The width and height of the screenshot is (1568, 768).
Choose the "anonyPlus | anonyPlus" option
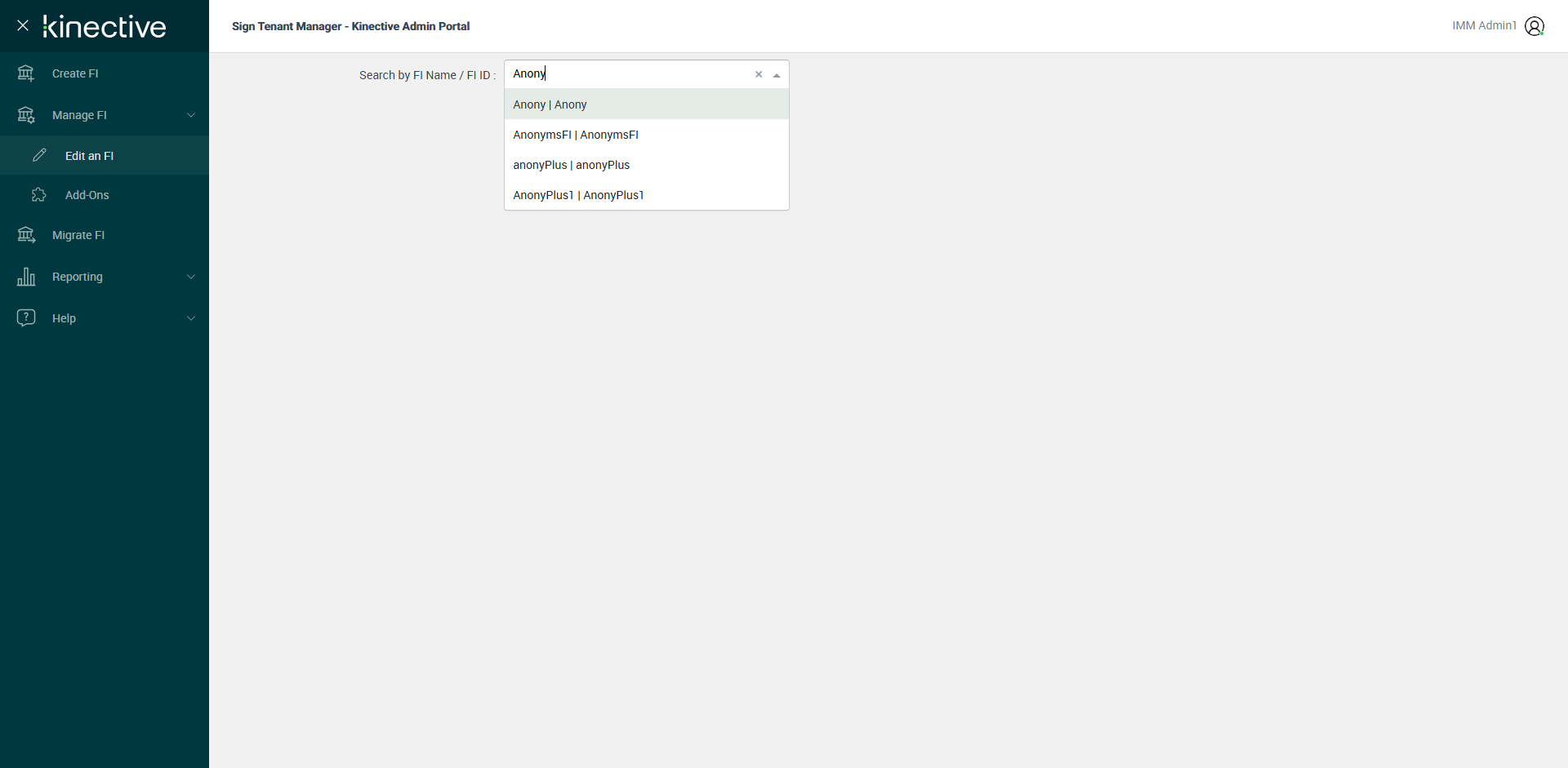coord(647,165)
